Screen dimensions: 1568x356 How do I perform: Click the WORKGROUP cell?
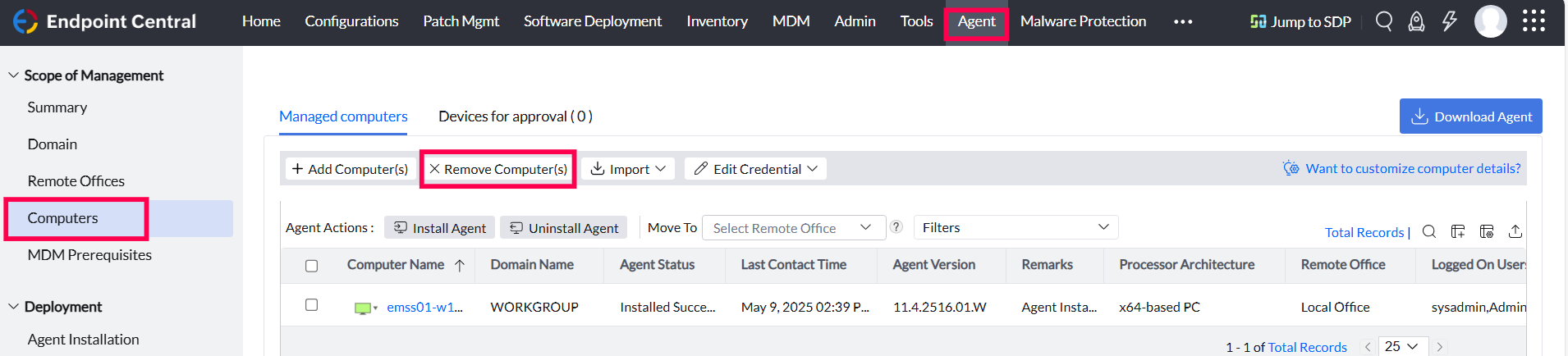tap(534, 307)
